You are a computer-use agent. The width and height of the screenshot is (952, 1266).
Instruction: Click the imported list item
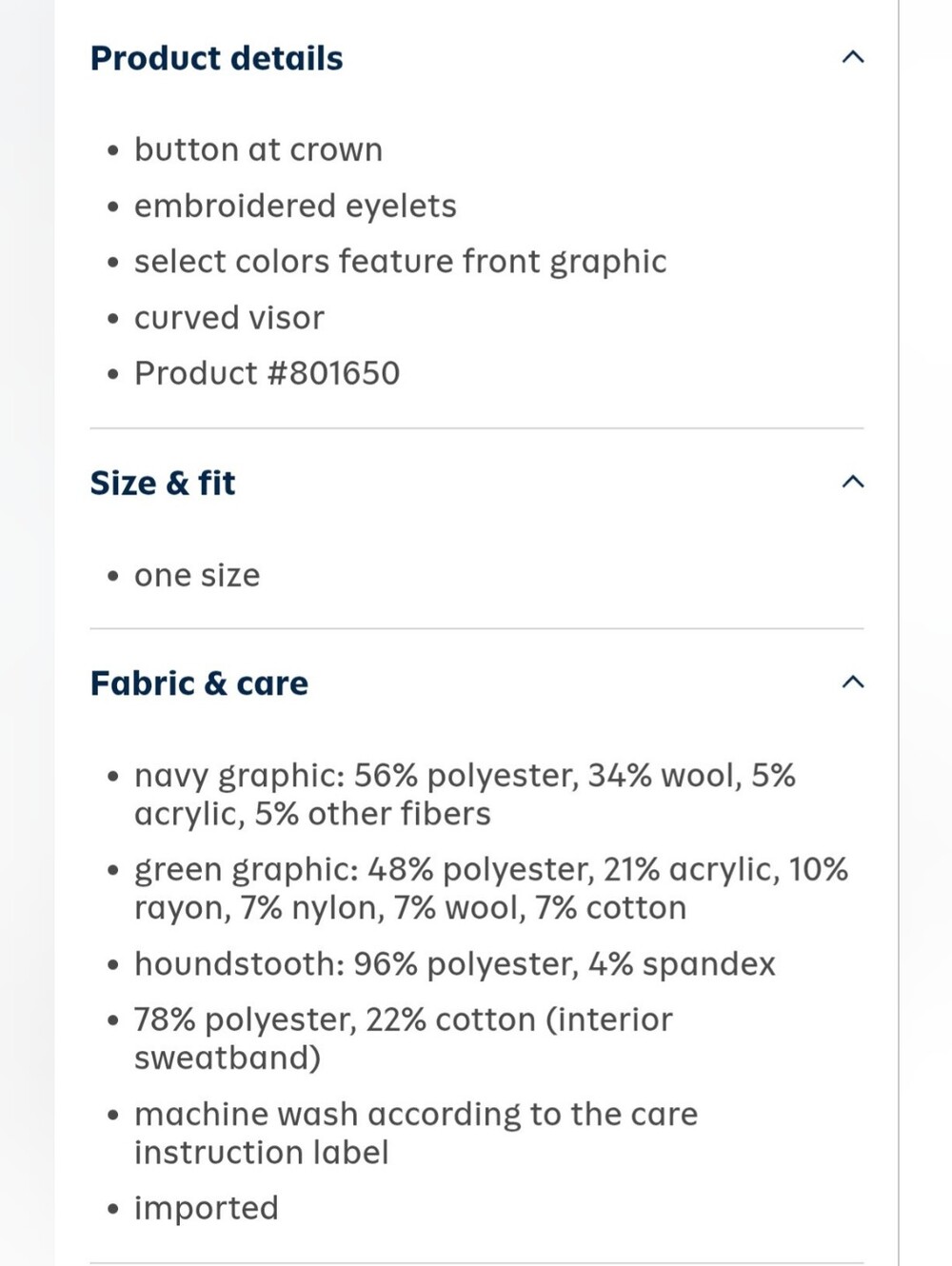tap(206, 1208)
